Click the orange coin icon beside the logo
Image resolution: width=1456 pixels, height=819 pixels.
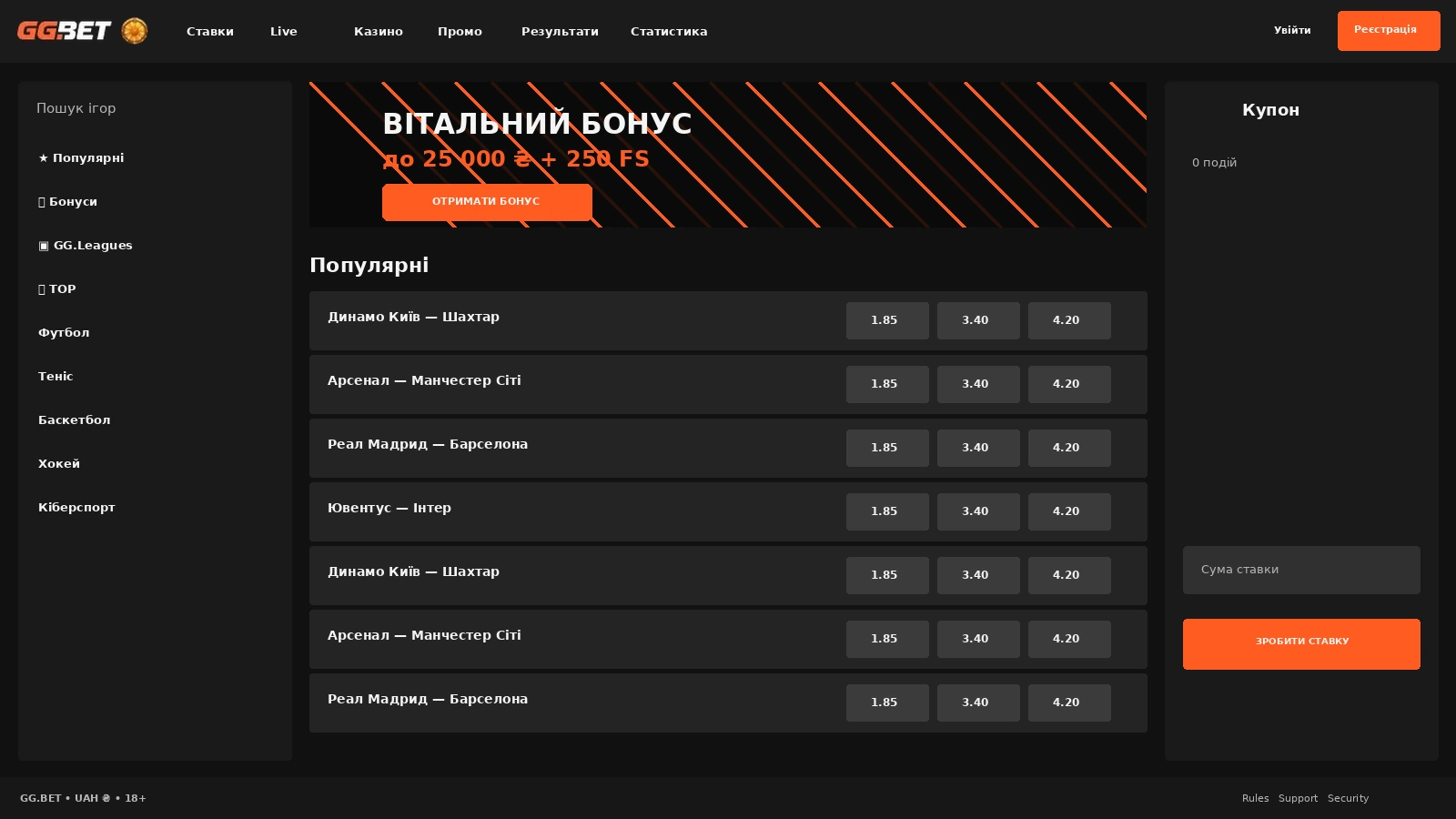click(x=135, y=31)
